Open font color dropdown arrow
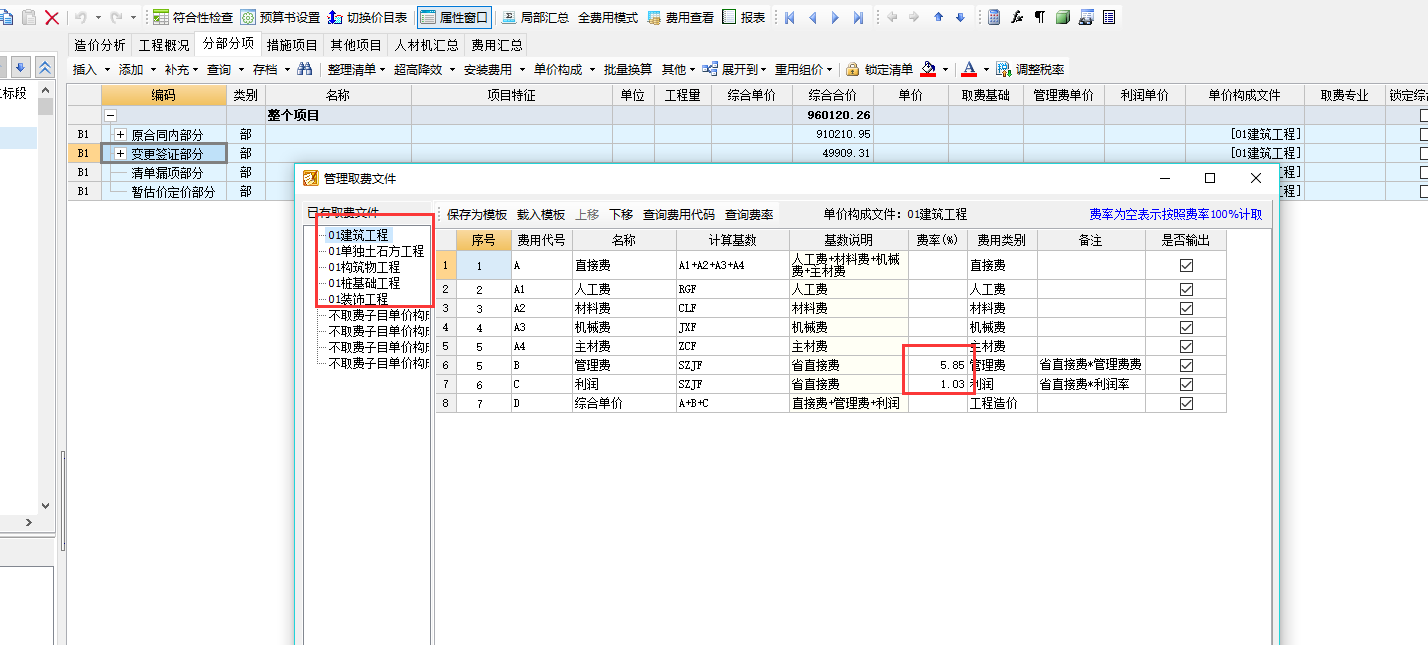The image size is (1428, 645). (x=986, y=69)
